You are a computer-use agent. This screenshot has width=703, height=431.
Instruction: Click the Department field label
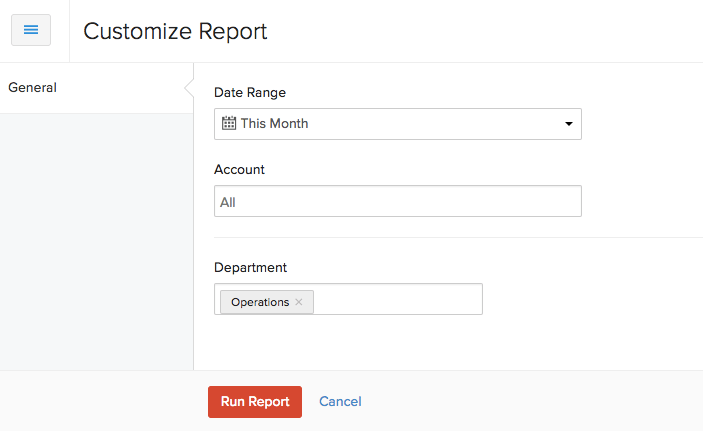coord(250,268)
